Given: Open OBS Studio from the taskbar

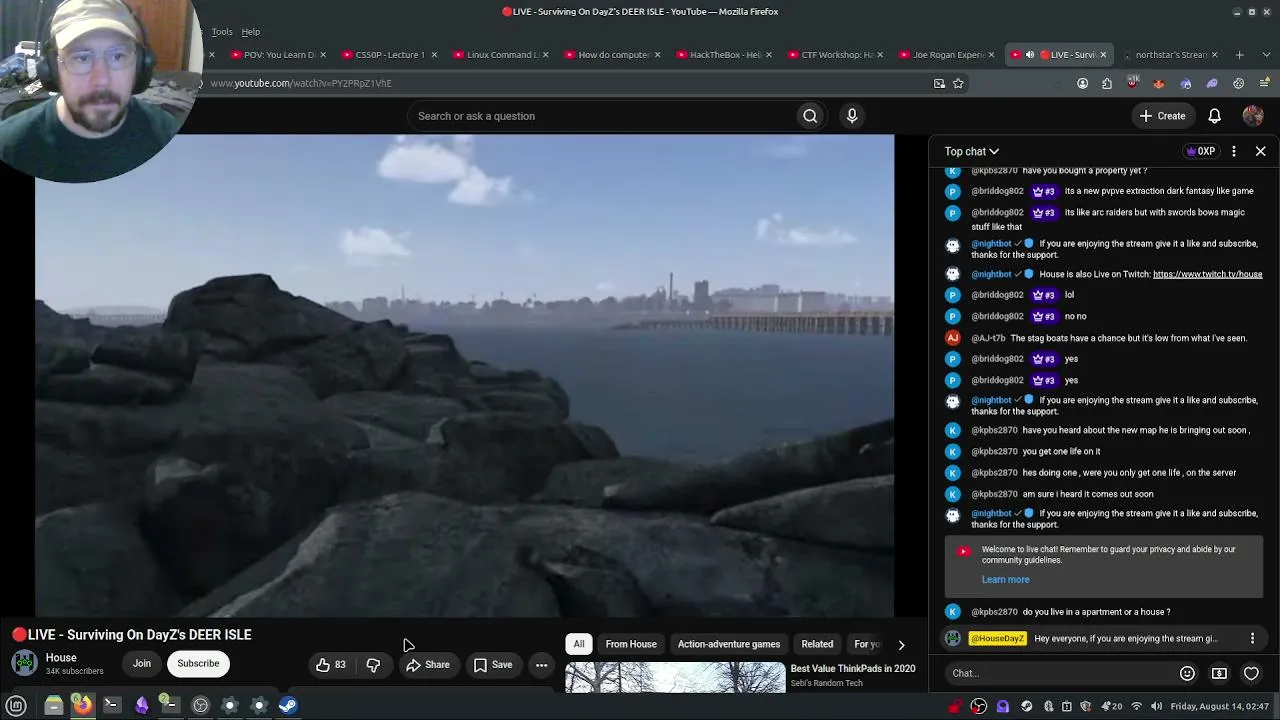Looking at the screenshot, I should point(200,705).
